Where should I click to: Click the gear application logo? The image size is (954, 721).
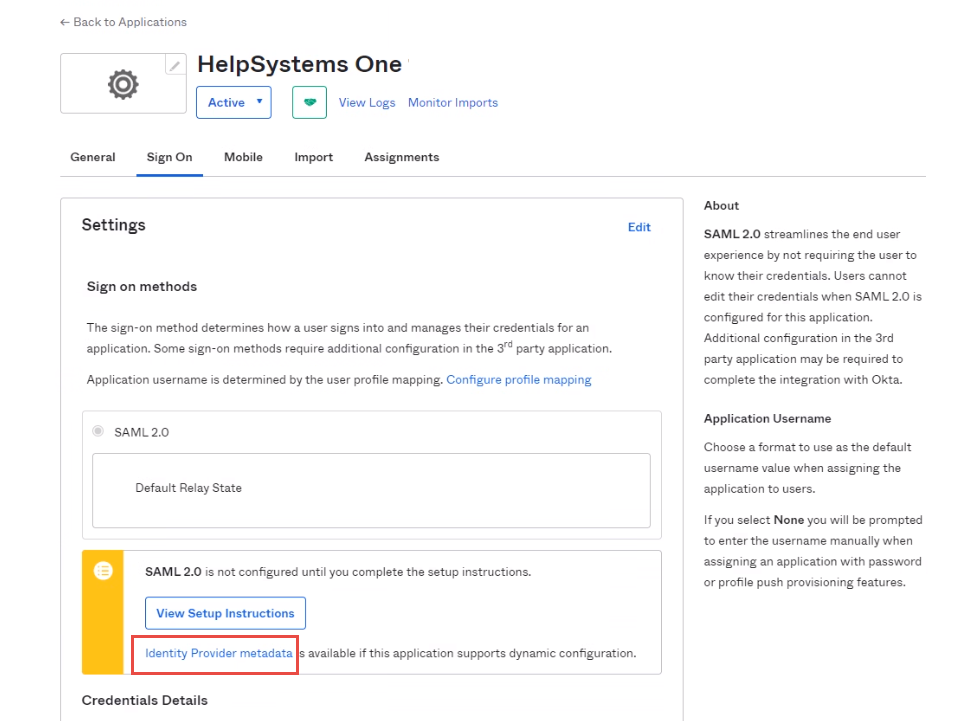click(123, 85)
